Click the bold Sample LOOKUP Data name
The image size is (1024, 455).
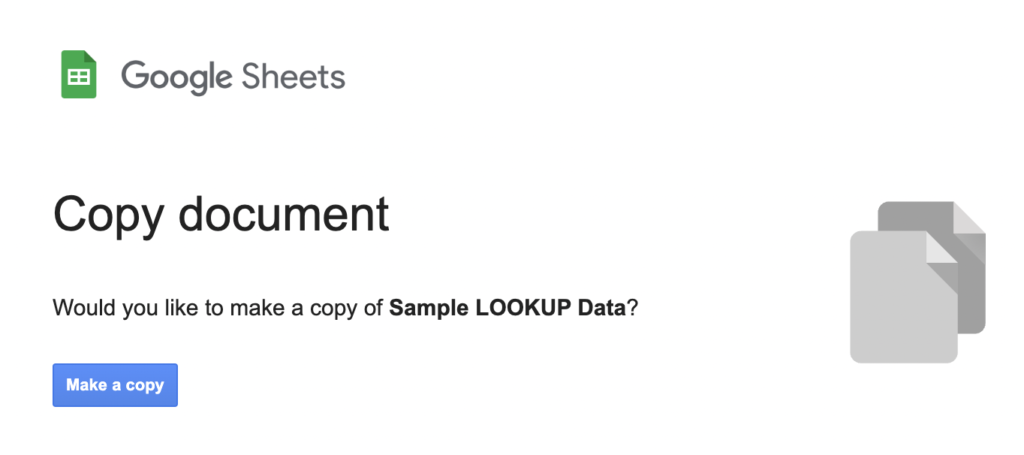point(507,307)
